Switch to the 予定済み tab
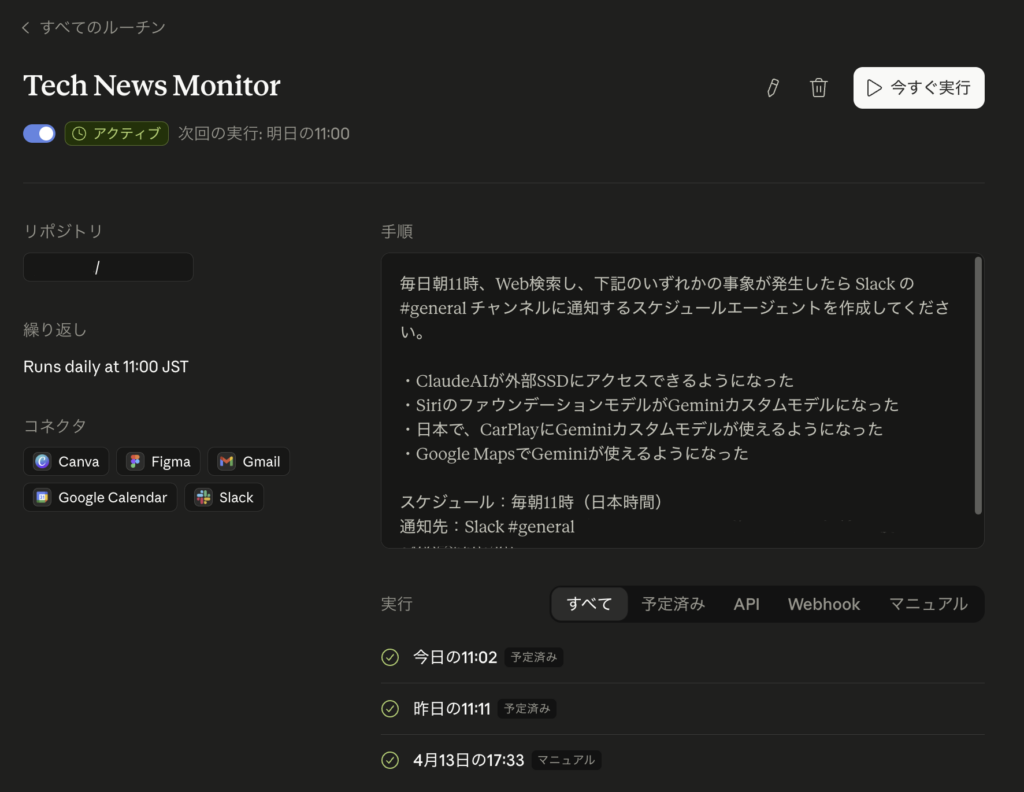 pos(673,604)
